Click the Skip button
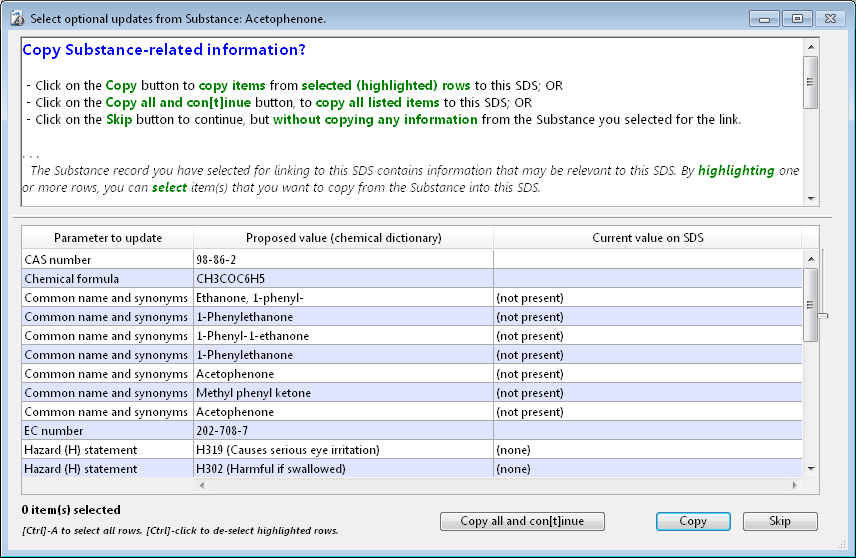The height and width of the screenshot is (558, 856). [780, 521]
